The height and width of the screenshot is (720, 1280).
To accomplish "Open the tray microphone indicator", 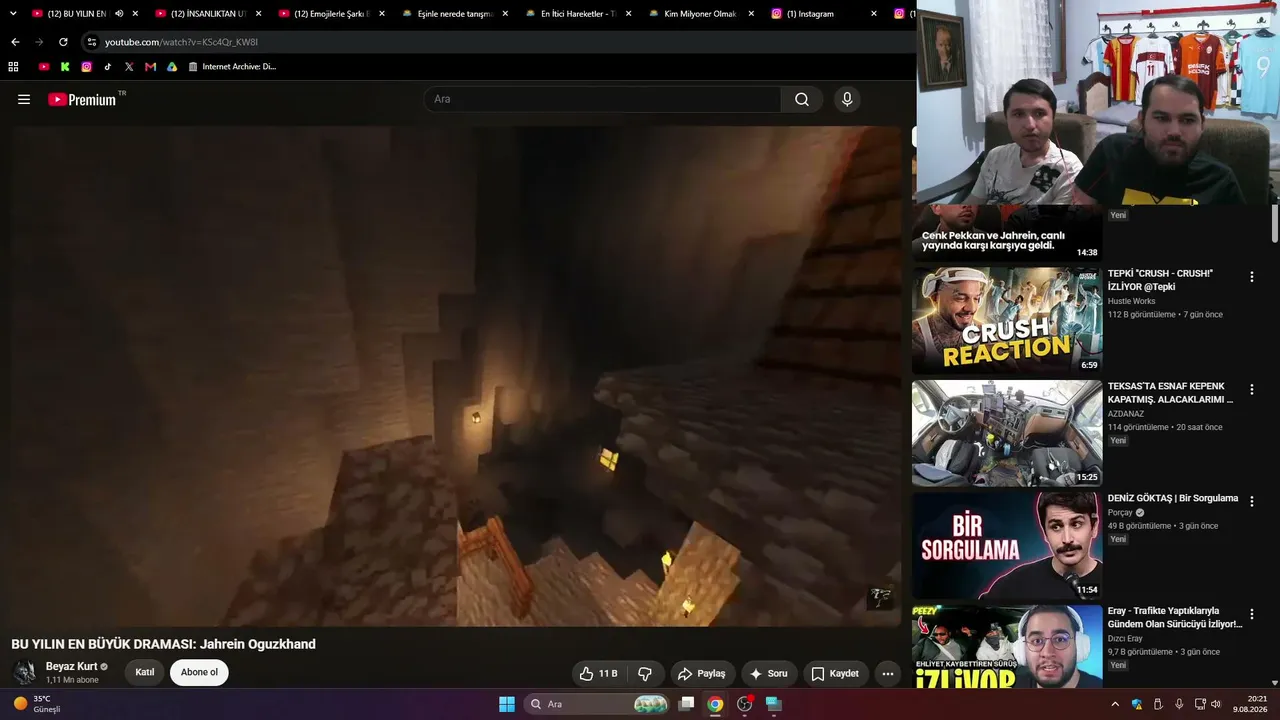I will [x=1179, y=704].
